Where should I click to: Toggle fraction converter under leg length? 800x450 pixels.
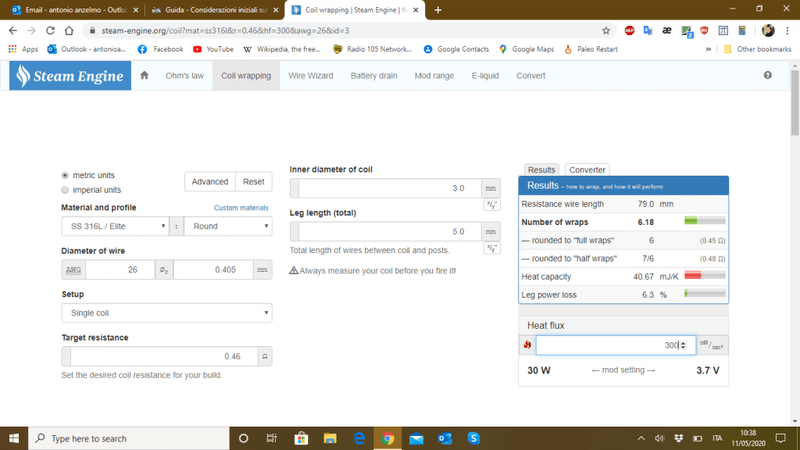coord(491,248)
